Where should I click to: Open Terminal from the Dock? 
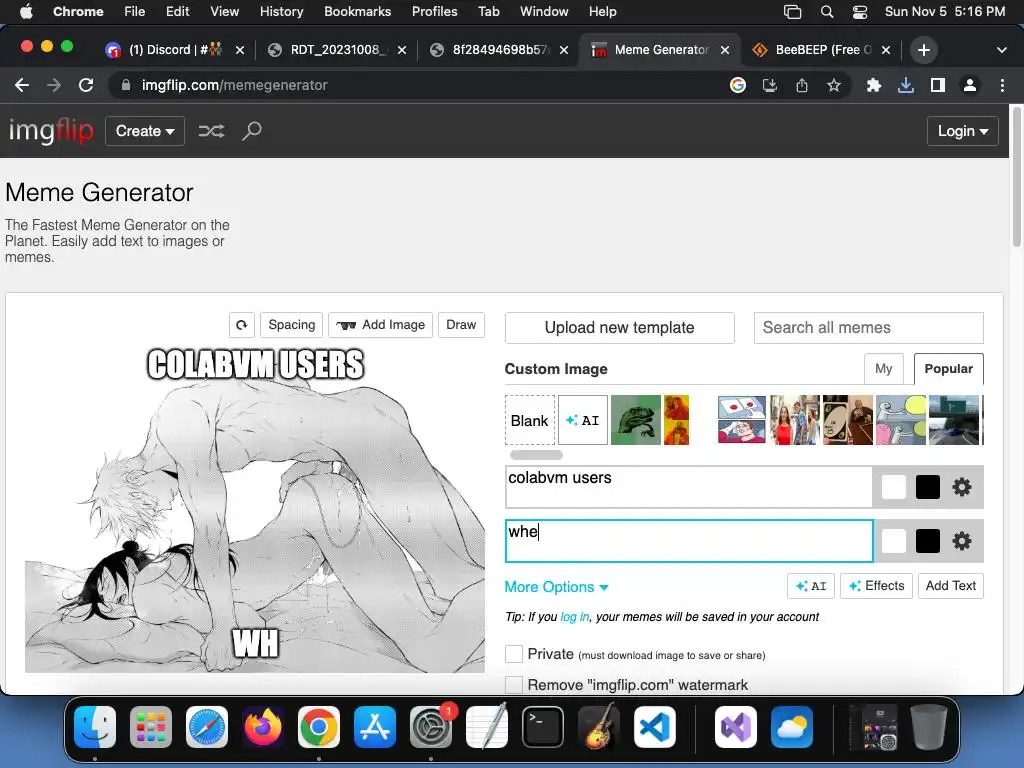543,727
